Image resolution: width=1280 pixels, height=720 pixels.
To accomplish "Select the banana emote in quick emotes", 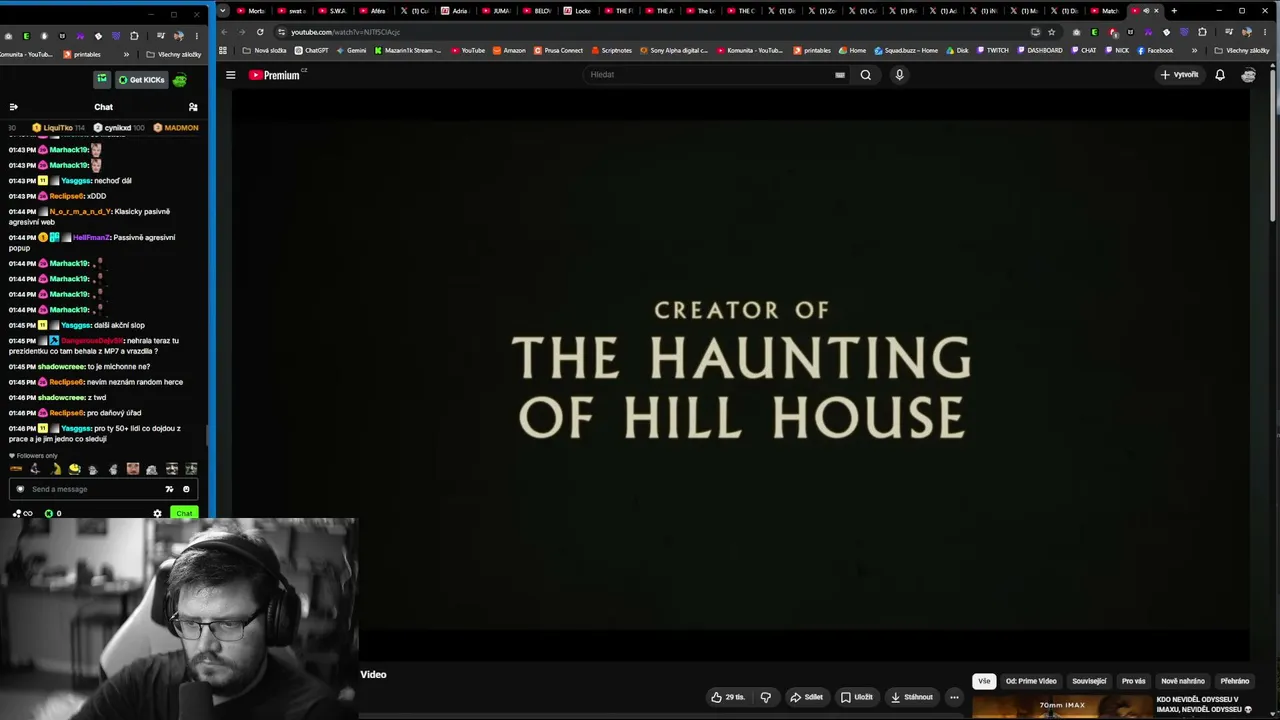I will pyautogui.click(x=55, y=469).
